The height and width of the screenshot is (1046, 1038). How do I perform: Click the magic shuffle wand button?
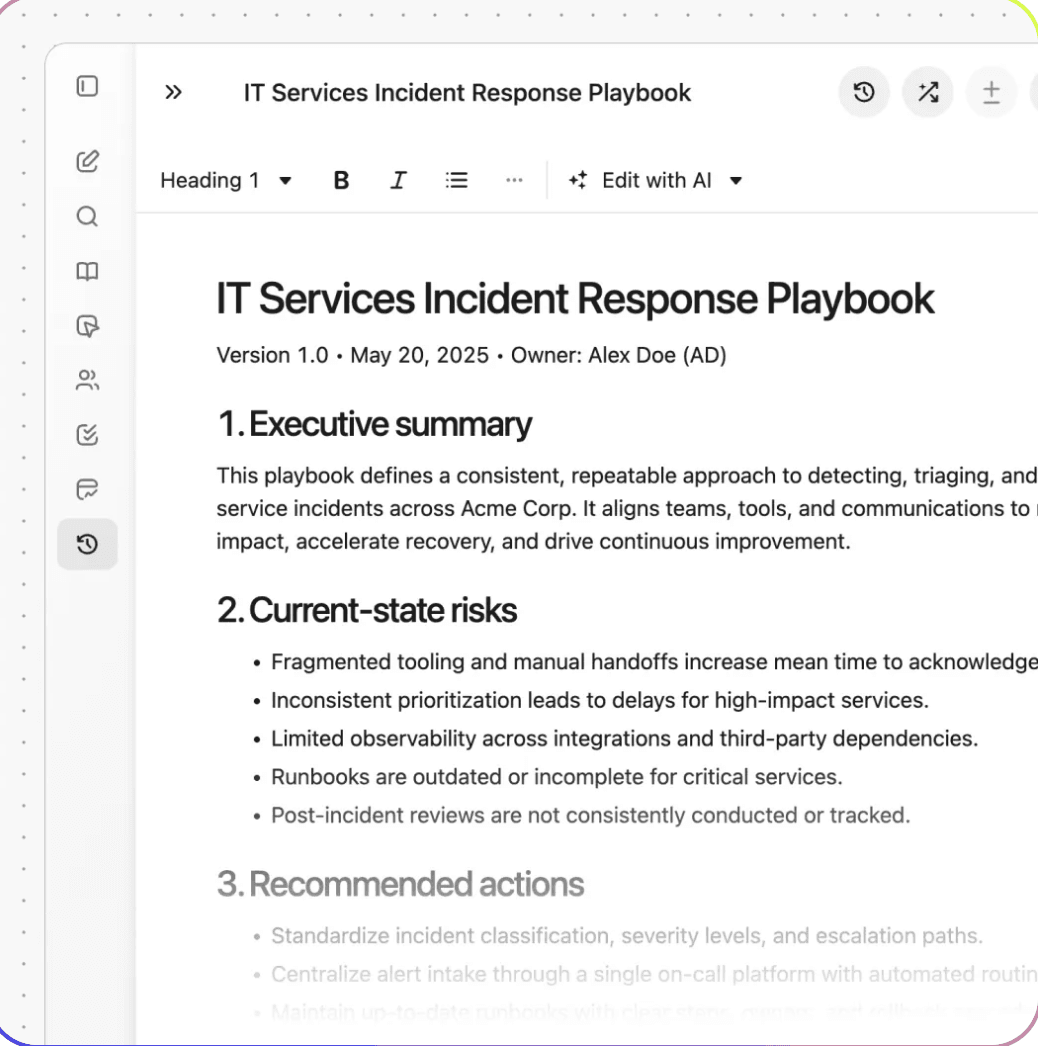click(x=928, y=92)
